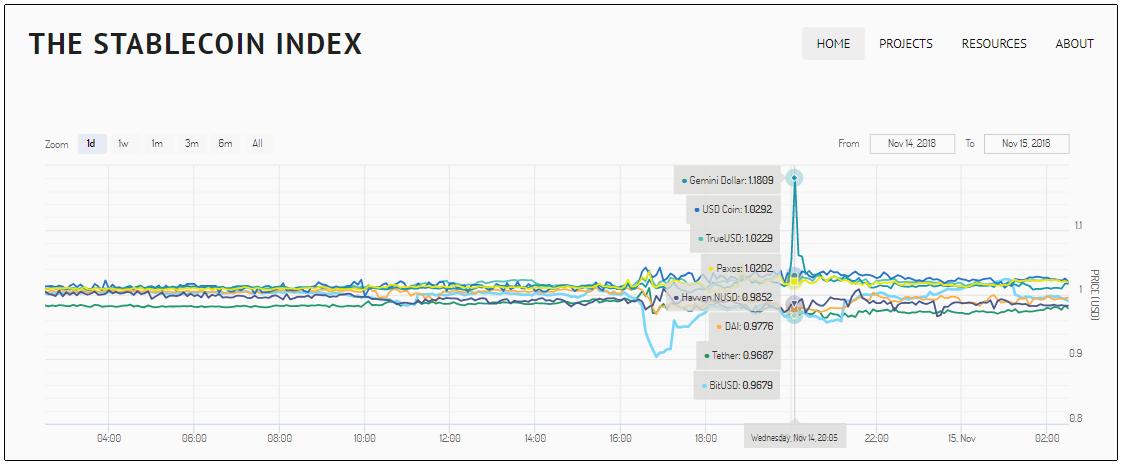Click the 04:00 time axis label

click(x=109, y=438)
